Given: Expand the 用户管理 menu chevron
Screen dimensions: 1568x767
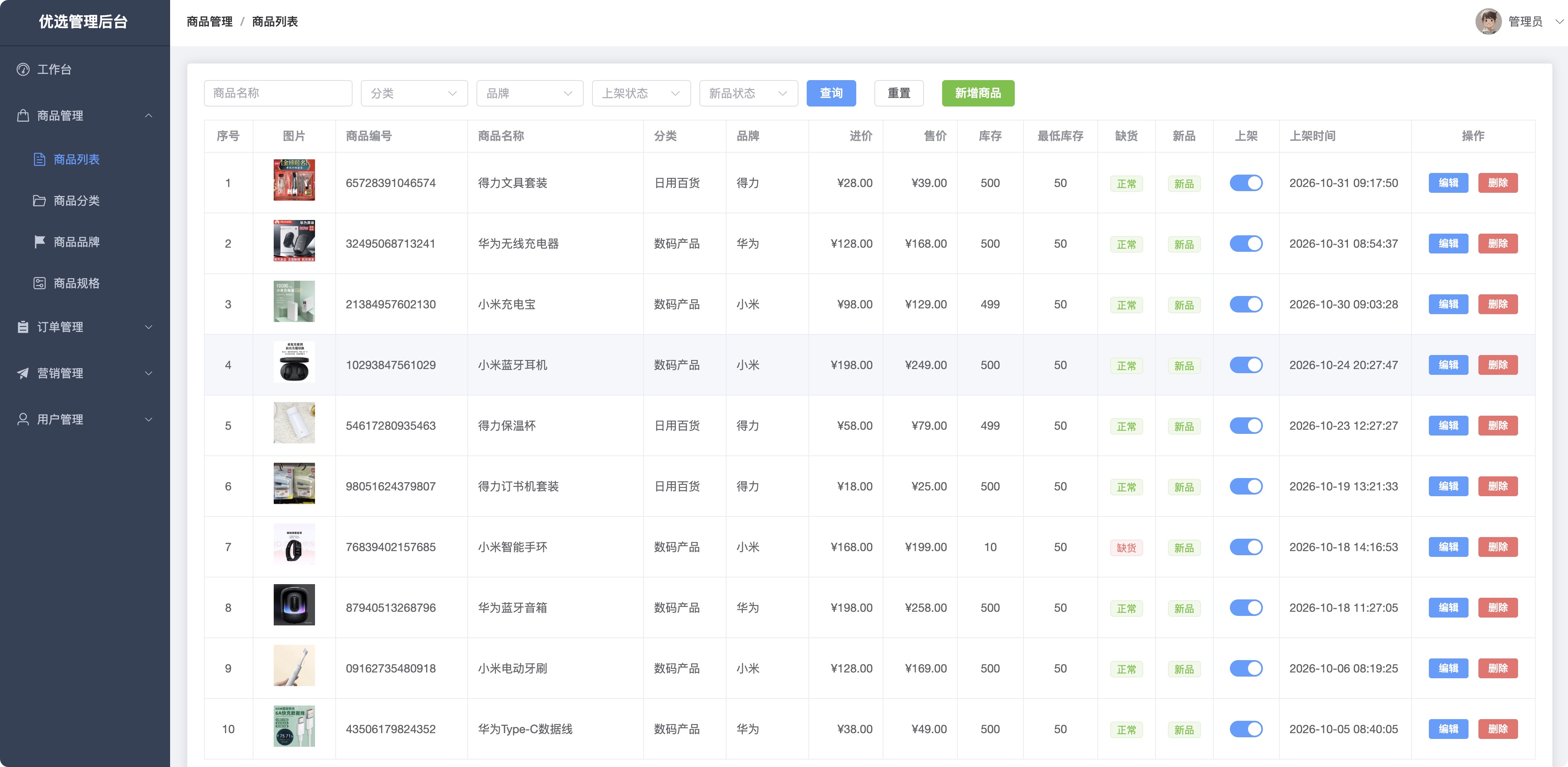Looking at the screenshot, I should tap(149, 420).
